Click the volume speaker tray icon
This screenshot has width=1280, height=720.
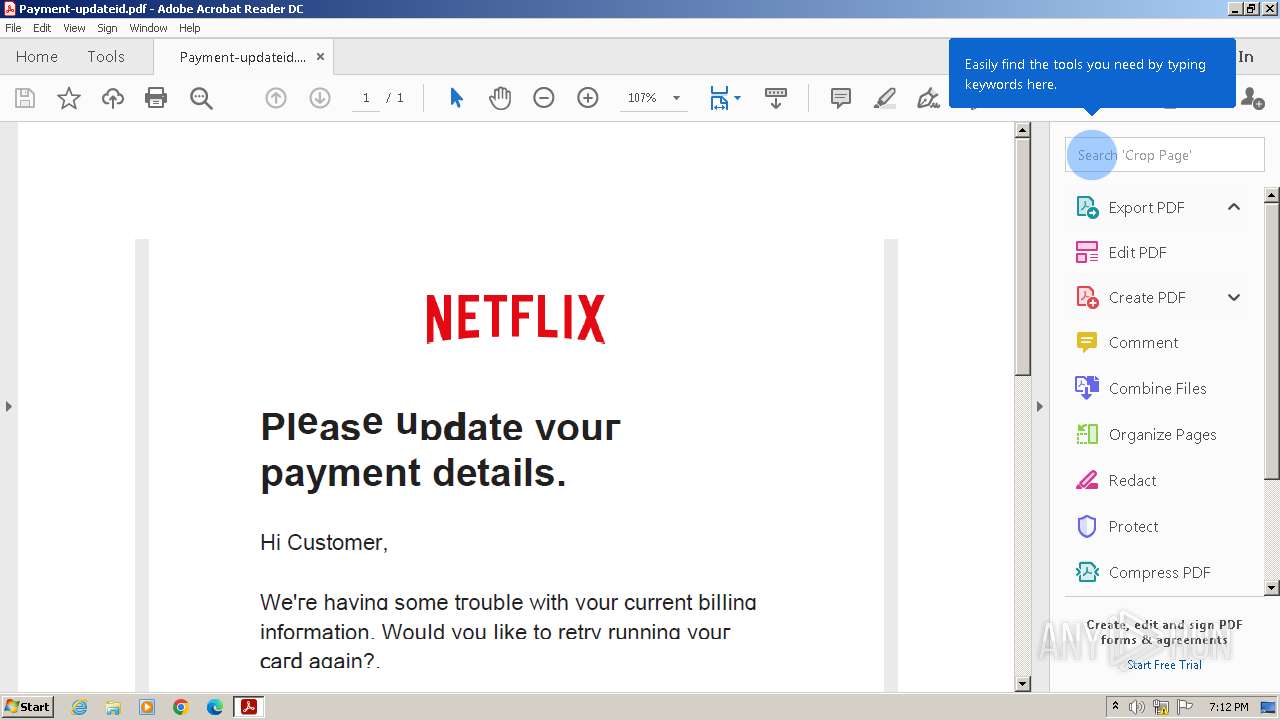(x=1137, y=707)
